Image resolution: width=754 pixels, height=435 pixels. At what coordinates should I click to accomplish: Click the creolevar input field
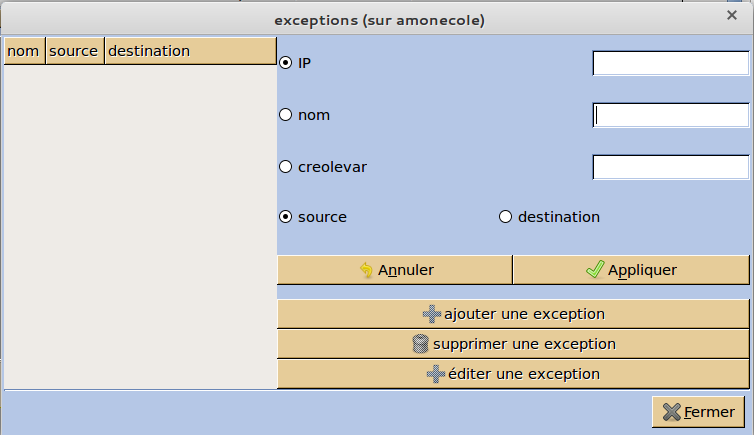click(x=671, y=167)
